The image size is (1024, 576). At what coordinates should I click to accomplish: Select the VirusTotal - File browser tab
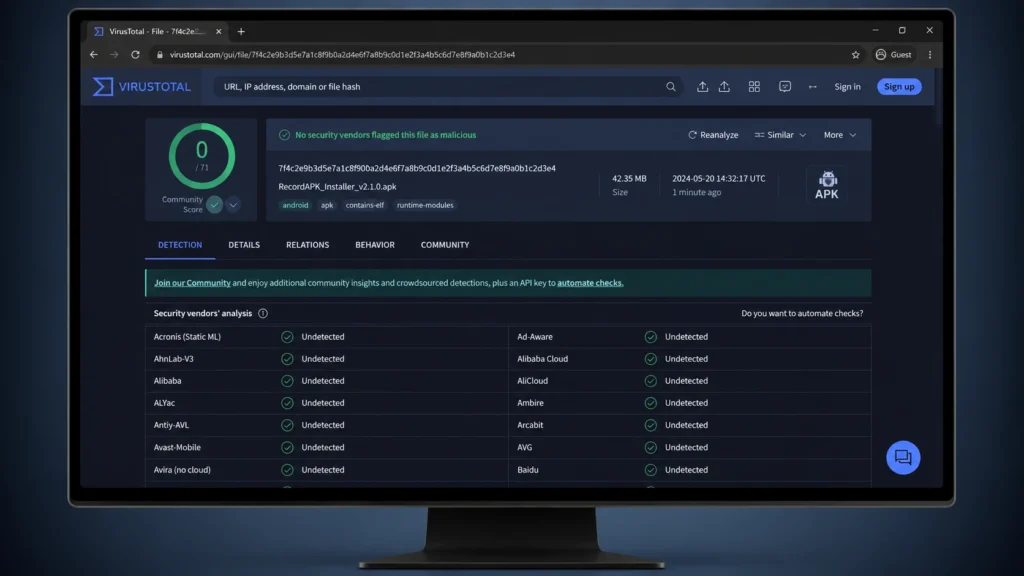pos(157,31)
